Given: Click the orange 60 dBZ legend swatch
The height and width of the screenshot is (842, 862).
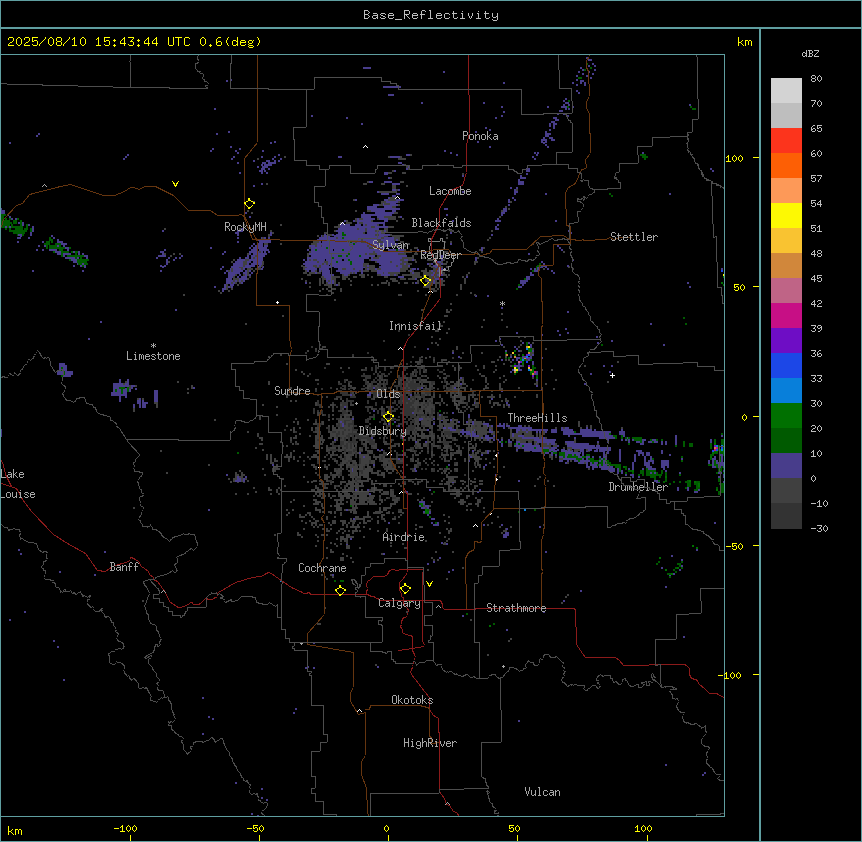Looking at the screenshot, I should [x=786, y=165].
